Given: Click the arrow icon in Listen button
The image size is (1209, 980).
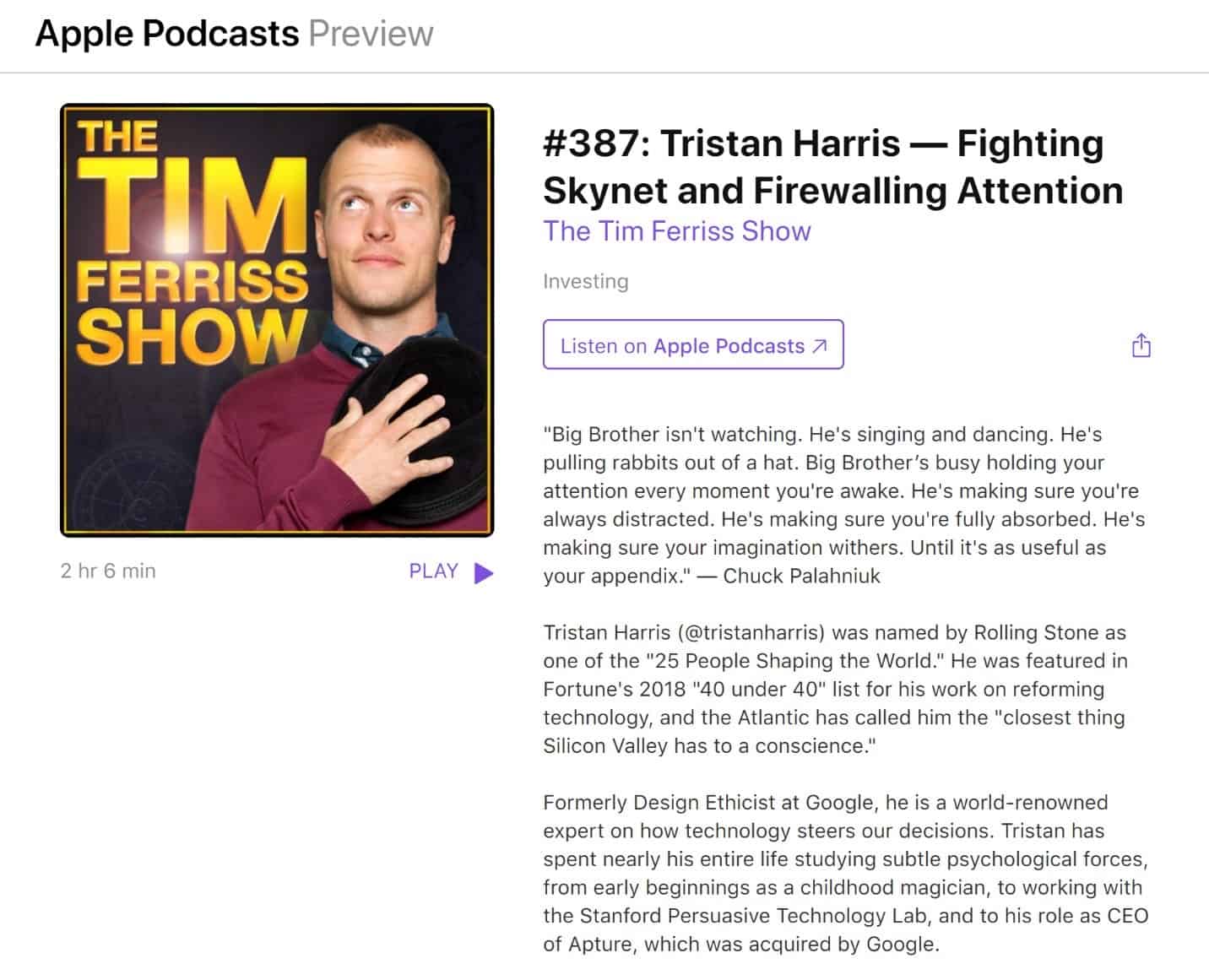Looking at the screenshot, I should [819, 346].
